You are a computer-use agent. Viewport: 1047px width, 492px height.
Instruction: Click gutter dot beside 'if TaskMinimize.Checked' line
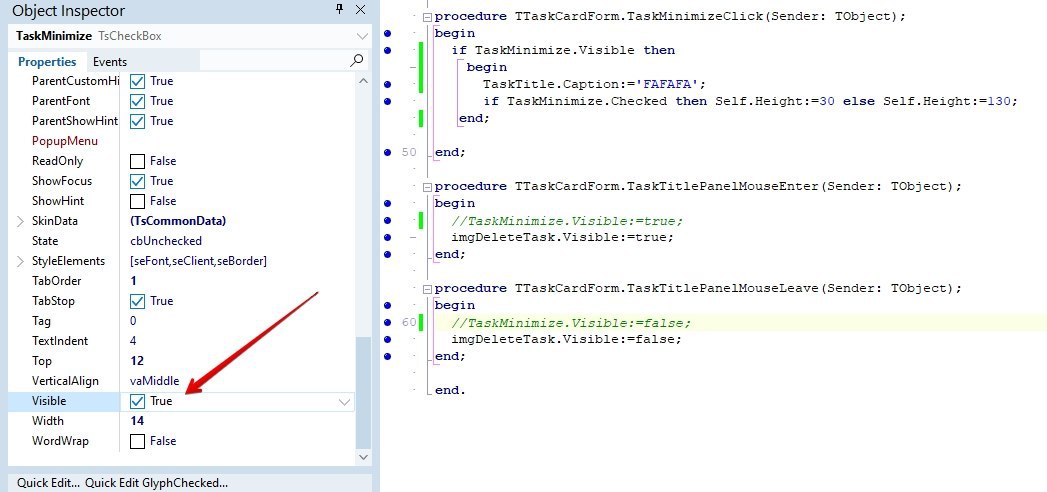(387, 101)
